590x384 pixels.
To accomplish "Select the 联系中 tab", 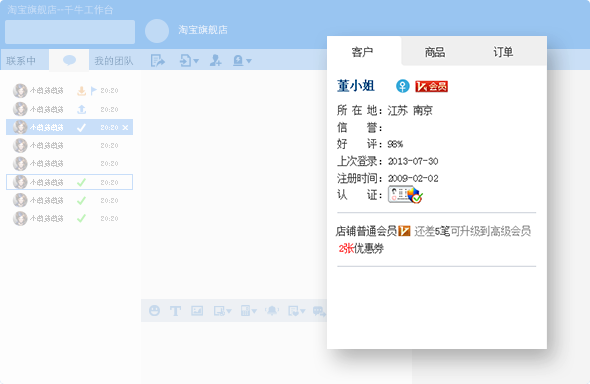I will [21, 60].
